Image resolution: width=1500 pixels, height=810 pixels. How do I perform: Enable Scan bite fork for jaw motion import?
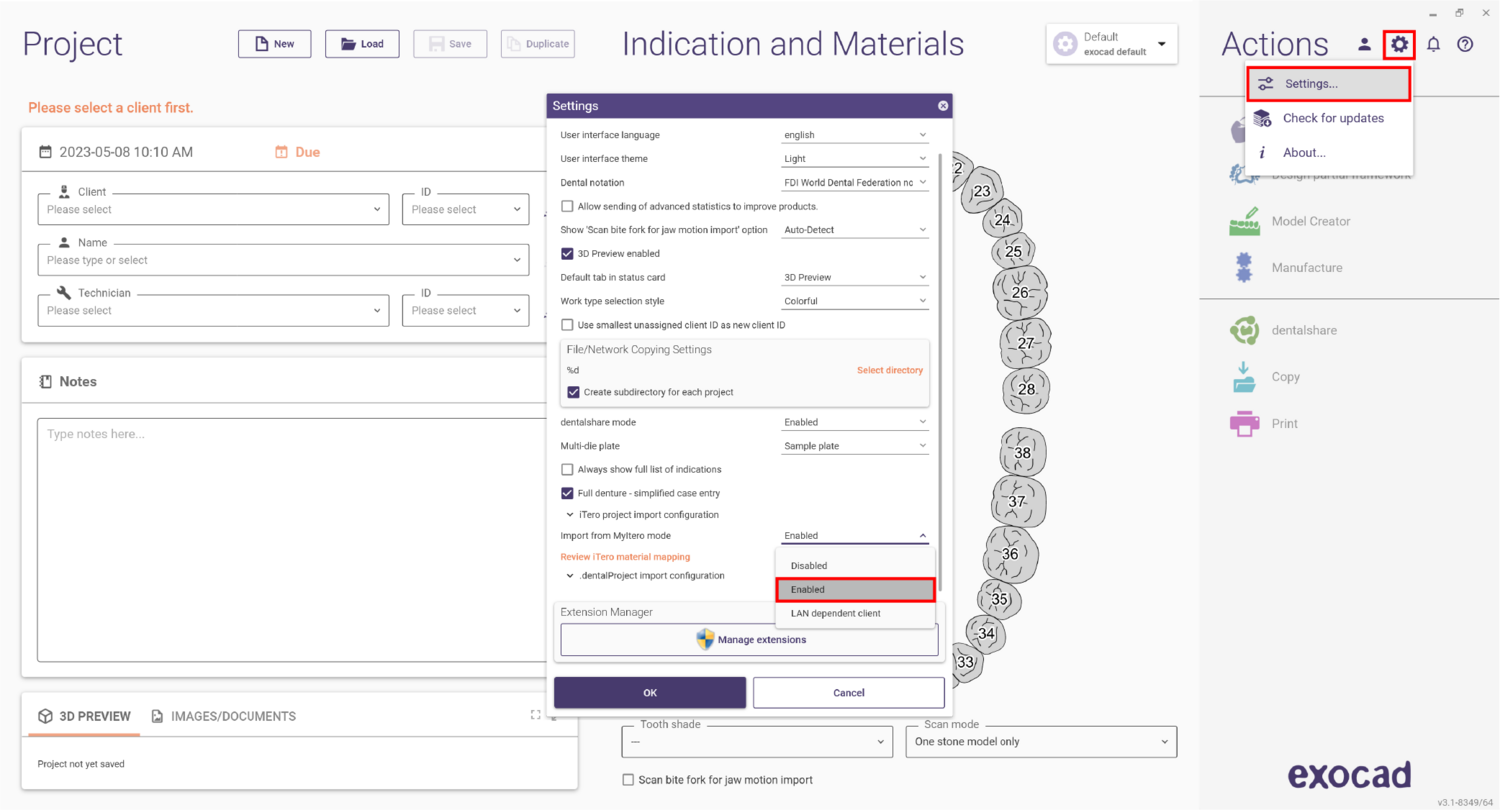(x=628, y=780)
